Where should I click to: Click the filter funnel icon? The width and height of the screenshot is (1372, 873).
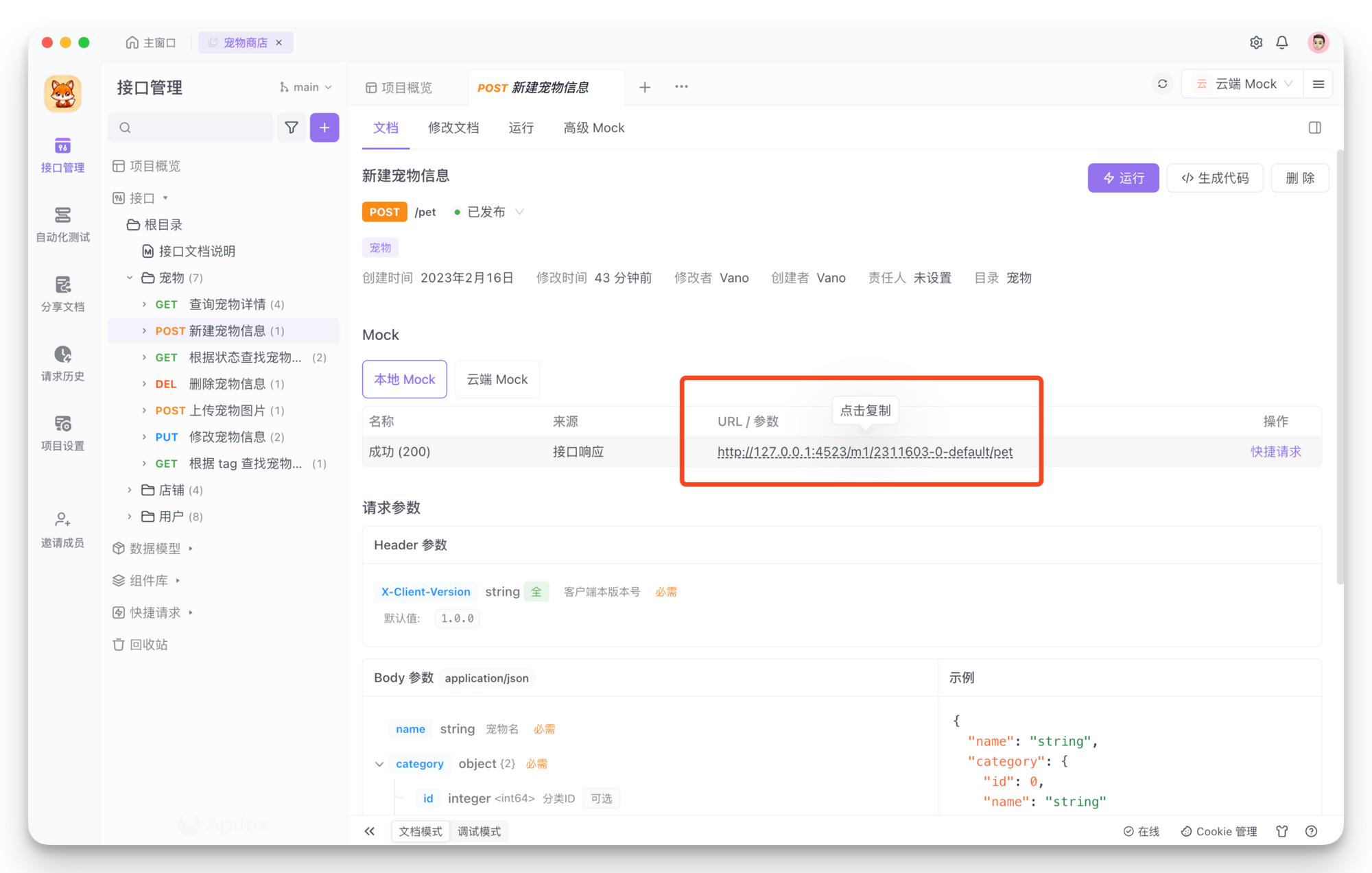tap(292, 128)
